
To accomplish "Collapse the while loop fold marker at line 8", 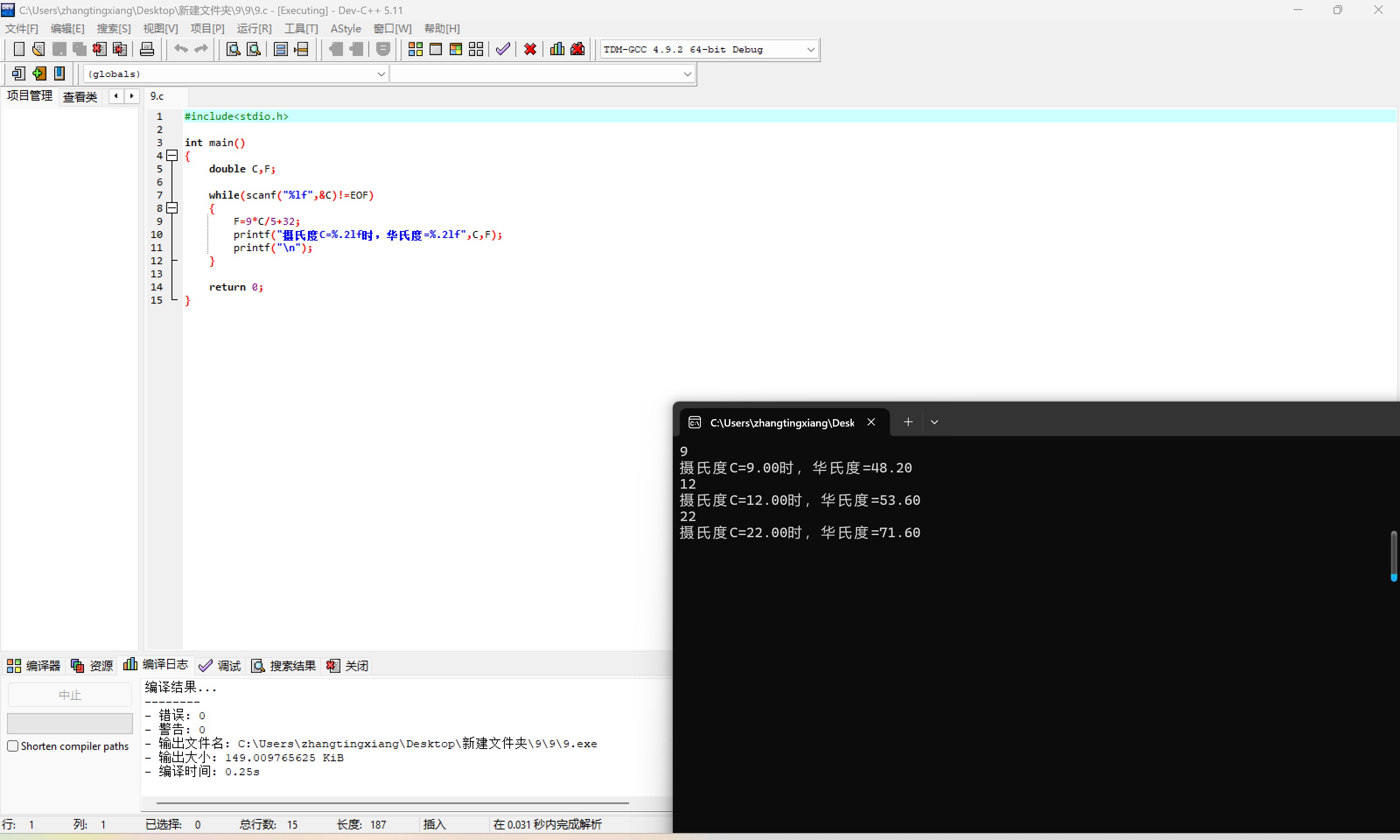I will pos(172,208).
